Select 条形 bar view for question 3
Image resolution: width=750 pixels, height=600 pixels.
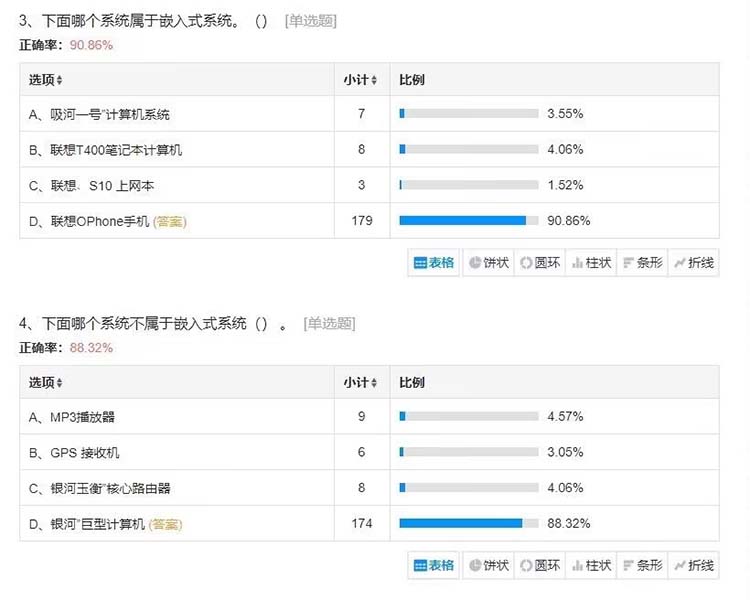[642, 263]
